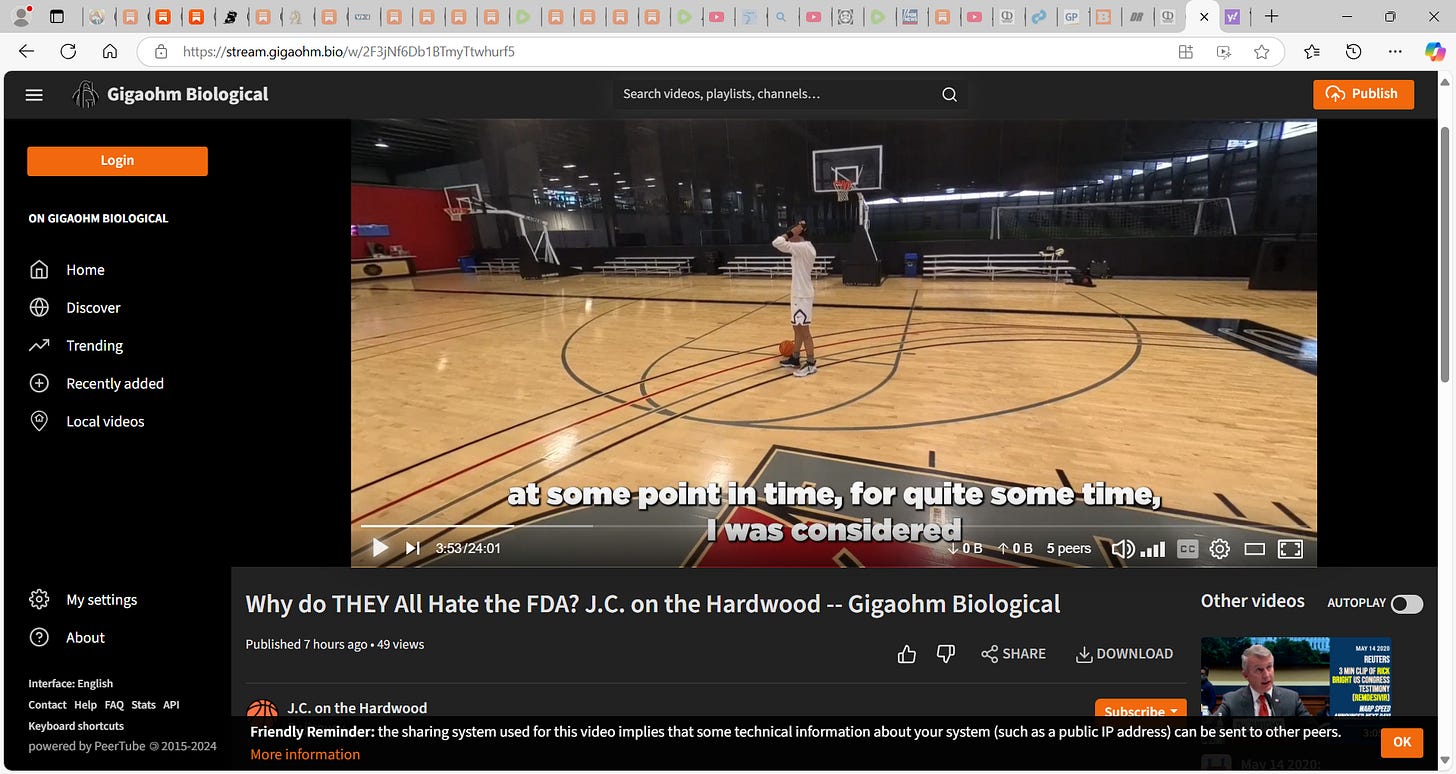Click the J.C. on the Hardwood channel name
The width and height of the screenshot is (1456, 774).
point(357,708)
